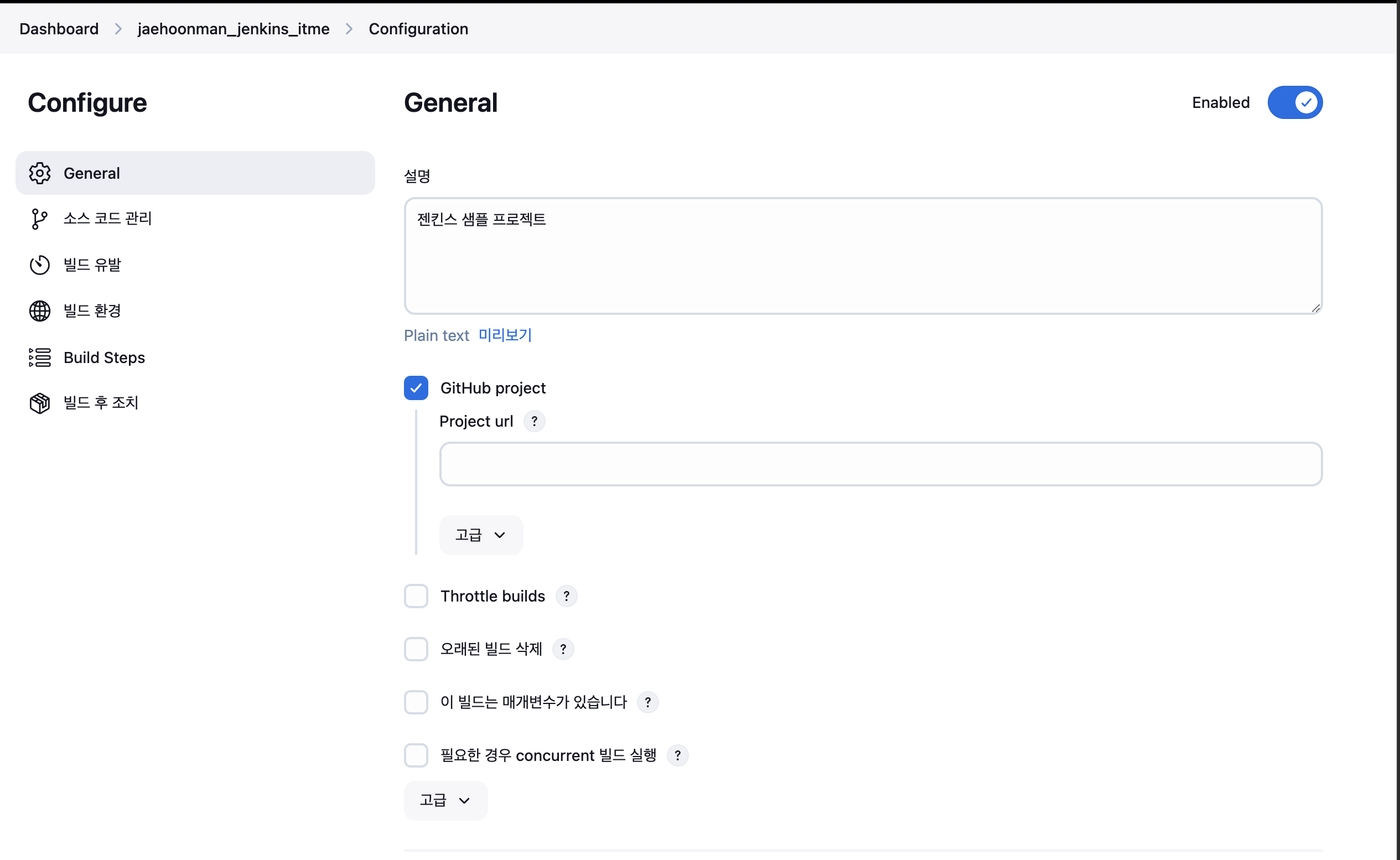This screenshot has height=860, width=1400.
Task: Click into the 설명 description textarea
Action: point(863,256)
